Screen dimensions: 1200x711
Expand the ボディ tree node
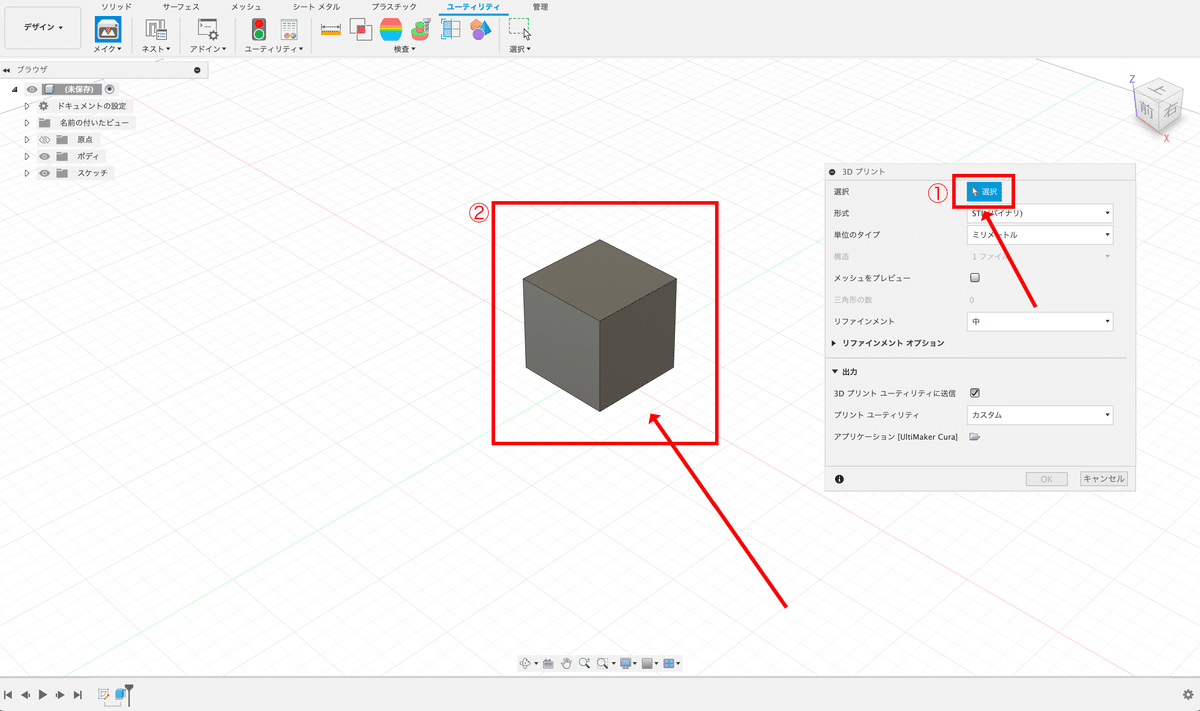coord(28,157)
